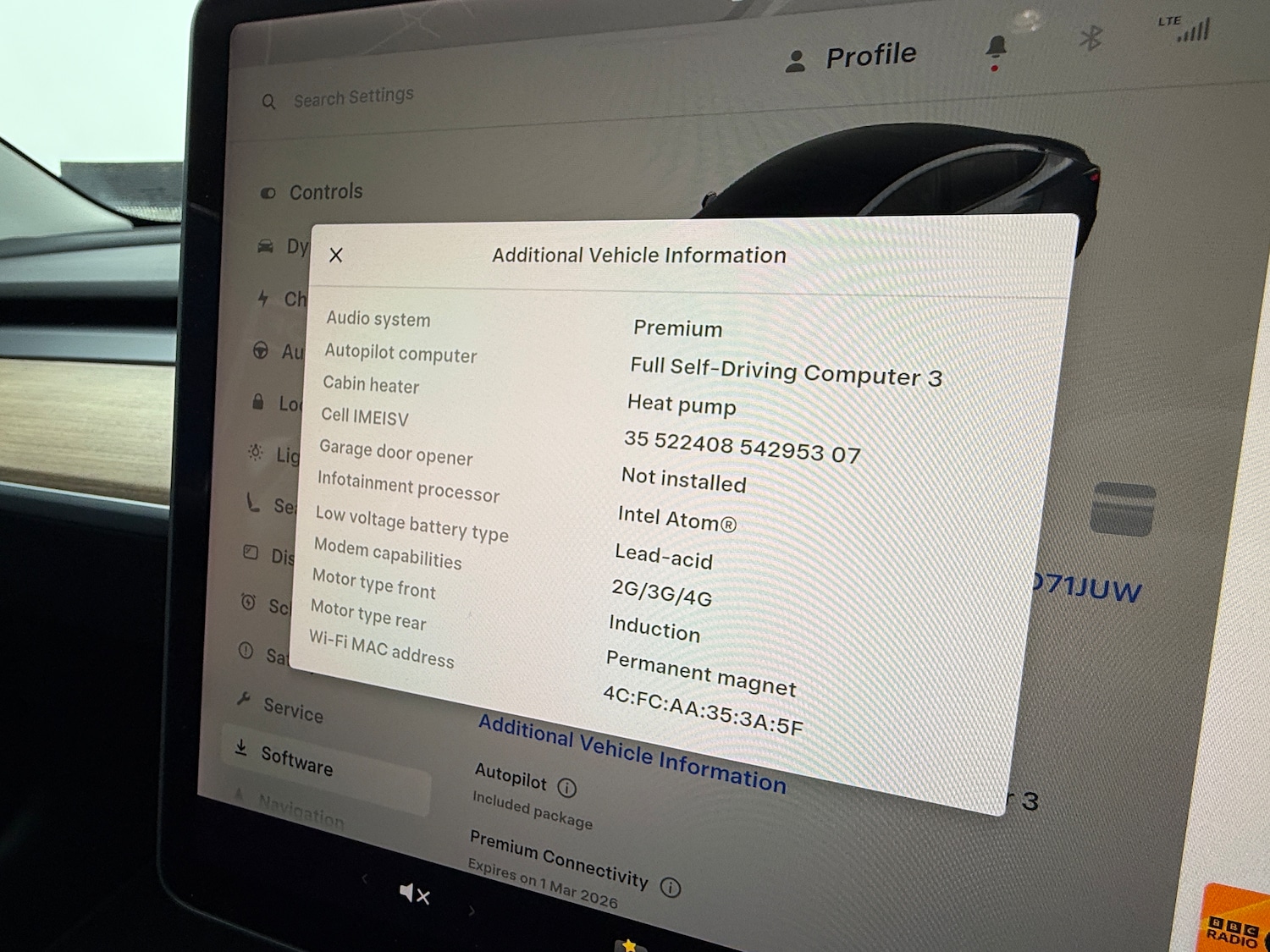
Task: Tap the Premium Connectivity info button
Action: coord(671,887)
